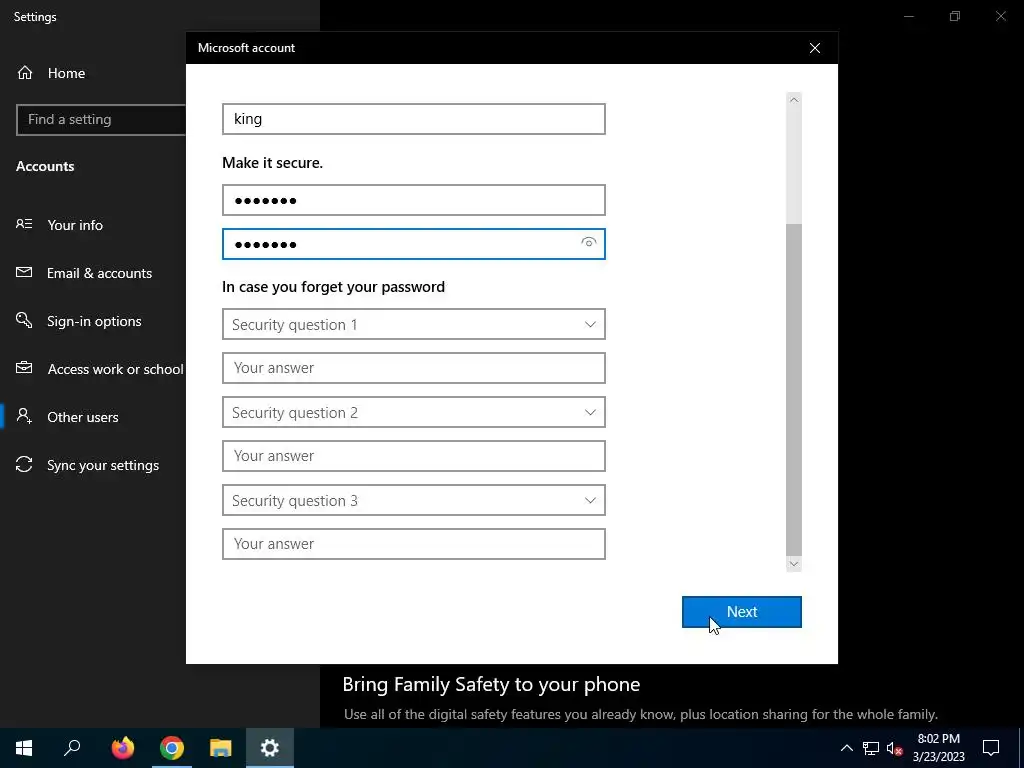This screenshot has width=1024, height=768.
Task: Click the dialog scrollbar up arrow
Action: coord(793,100)
